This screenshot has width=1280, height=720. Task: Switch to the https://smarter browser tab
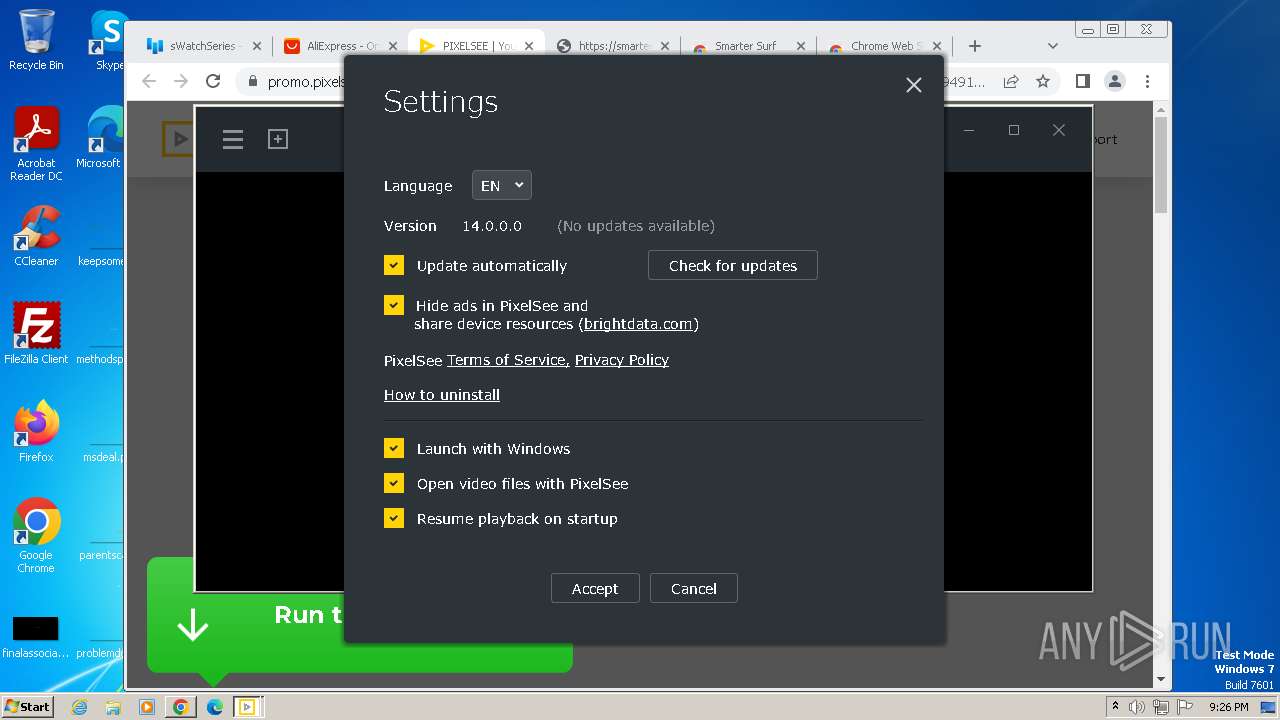click(612, 46)
